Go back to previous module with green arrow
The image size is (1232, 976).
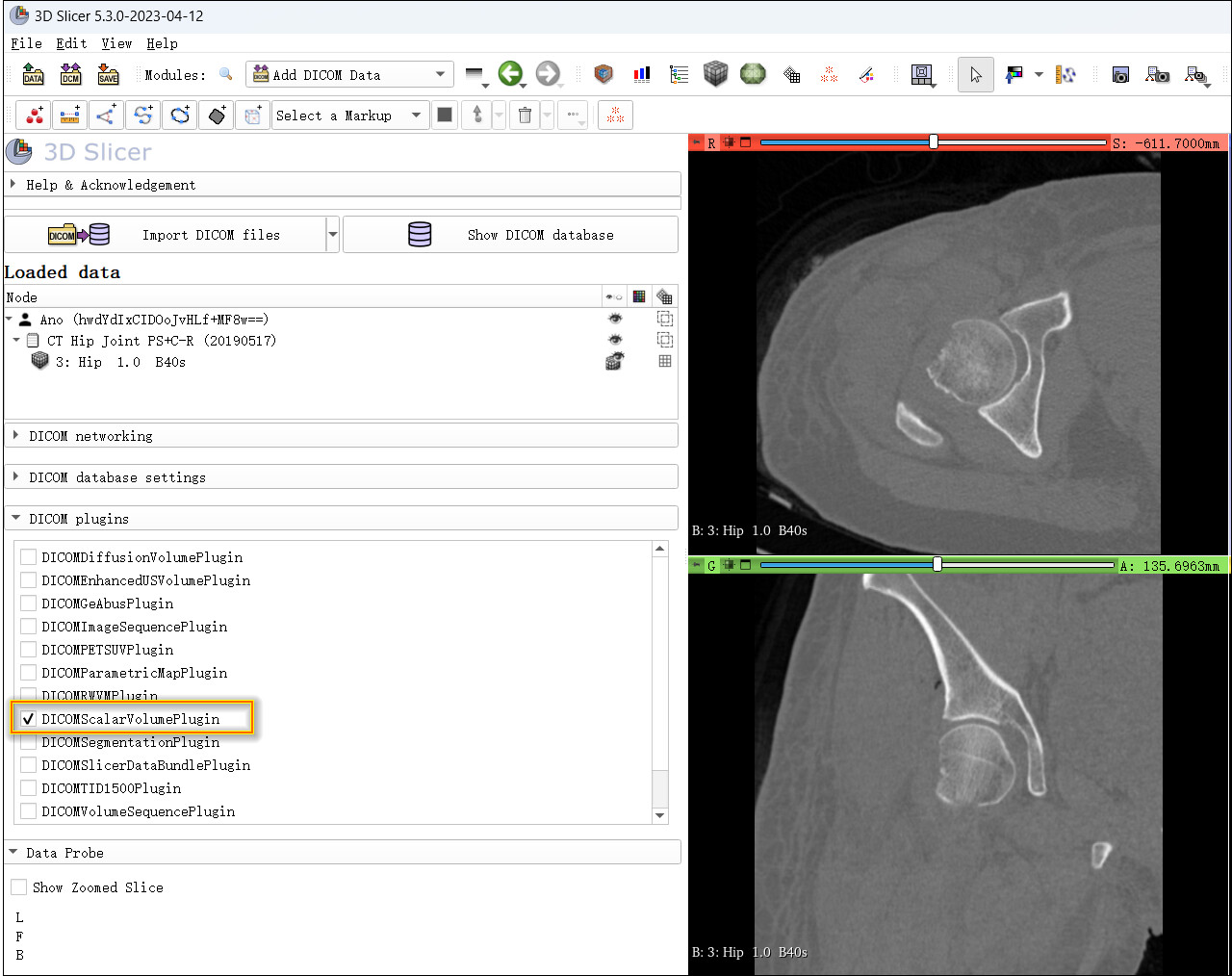point(510,73)
